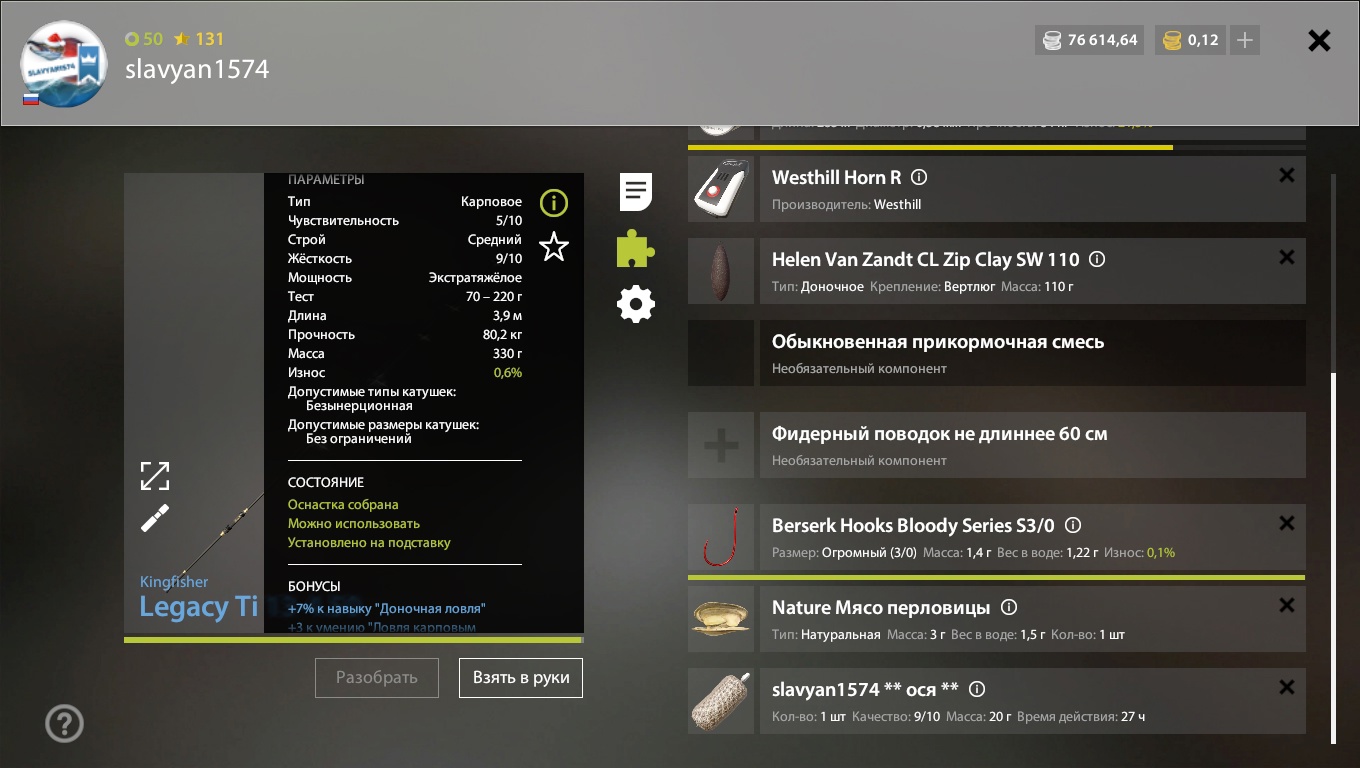Remove Berserk Hooks Bloody Series hook
The image size is (1360, 768).
click(1287, 523)
